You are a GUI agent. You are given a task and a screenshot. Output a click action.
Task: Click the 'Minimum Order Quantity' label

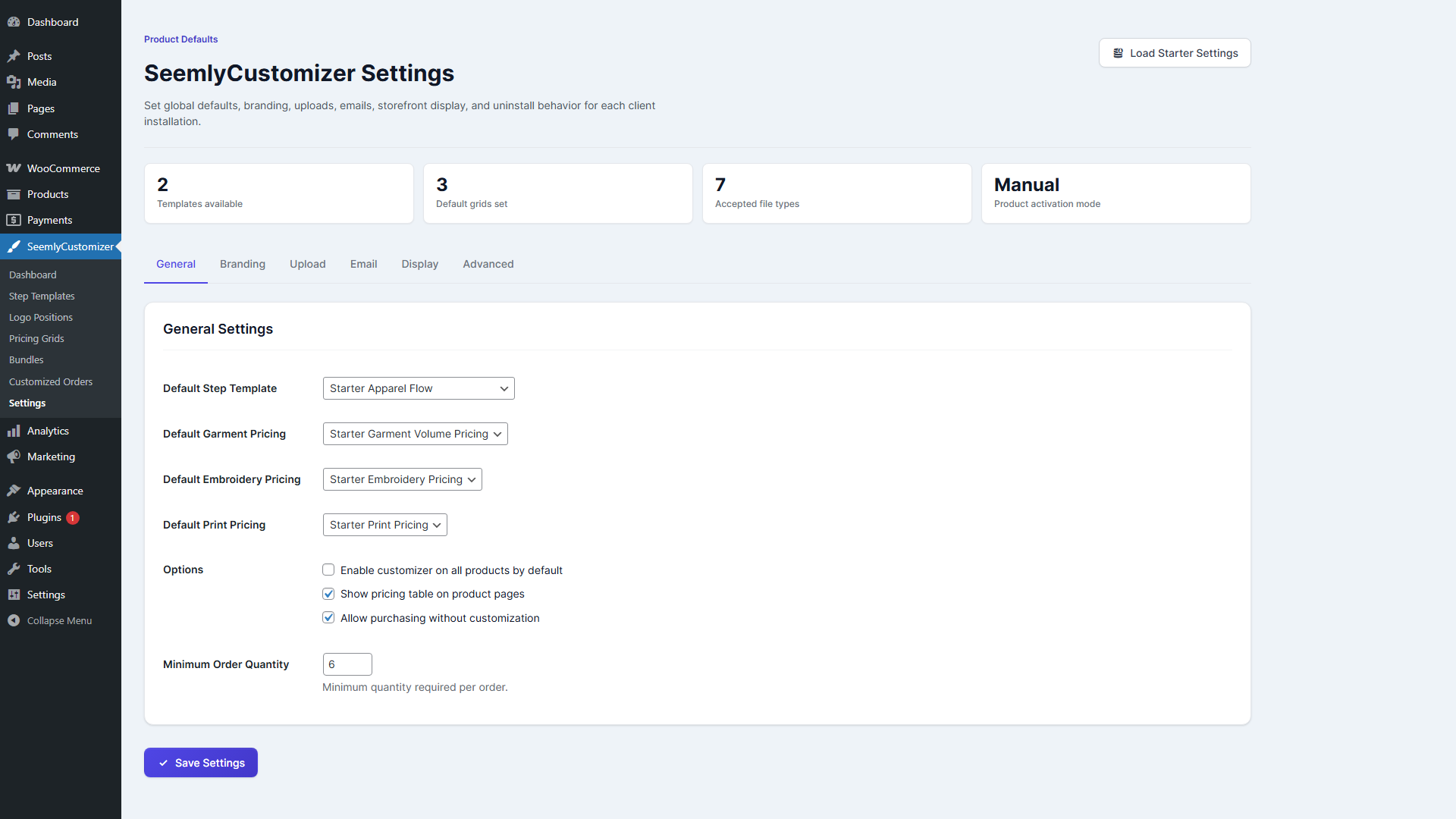226,664
